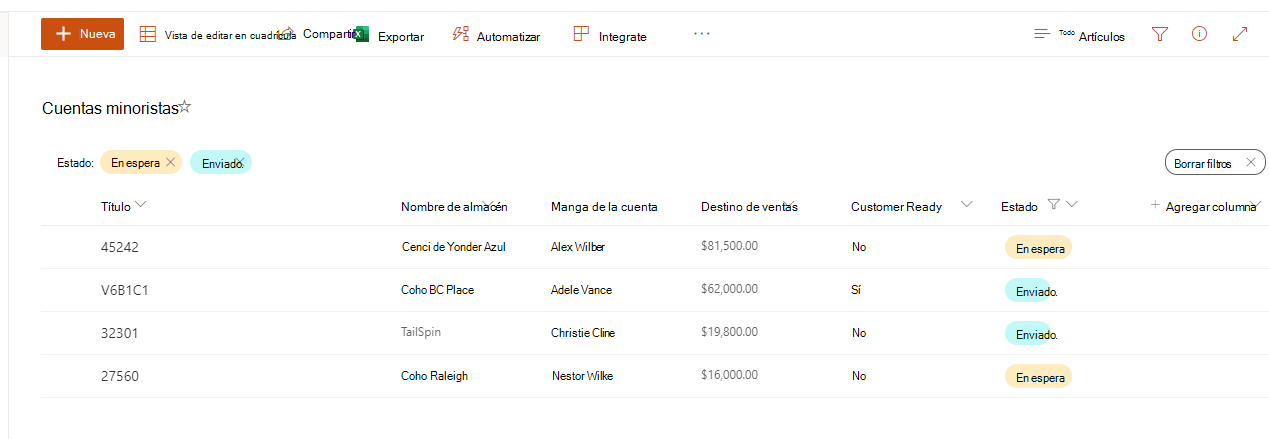Open list item titled 45242

[x=119, y=247]
